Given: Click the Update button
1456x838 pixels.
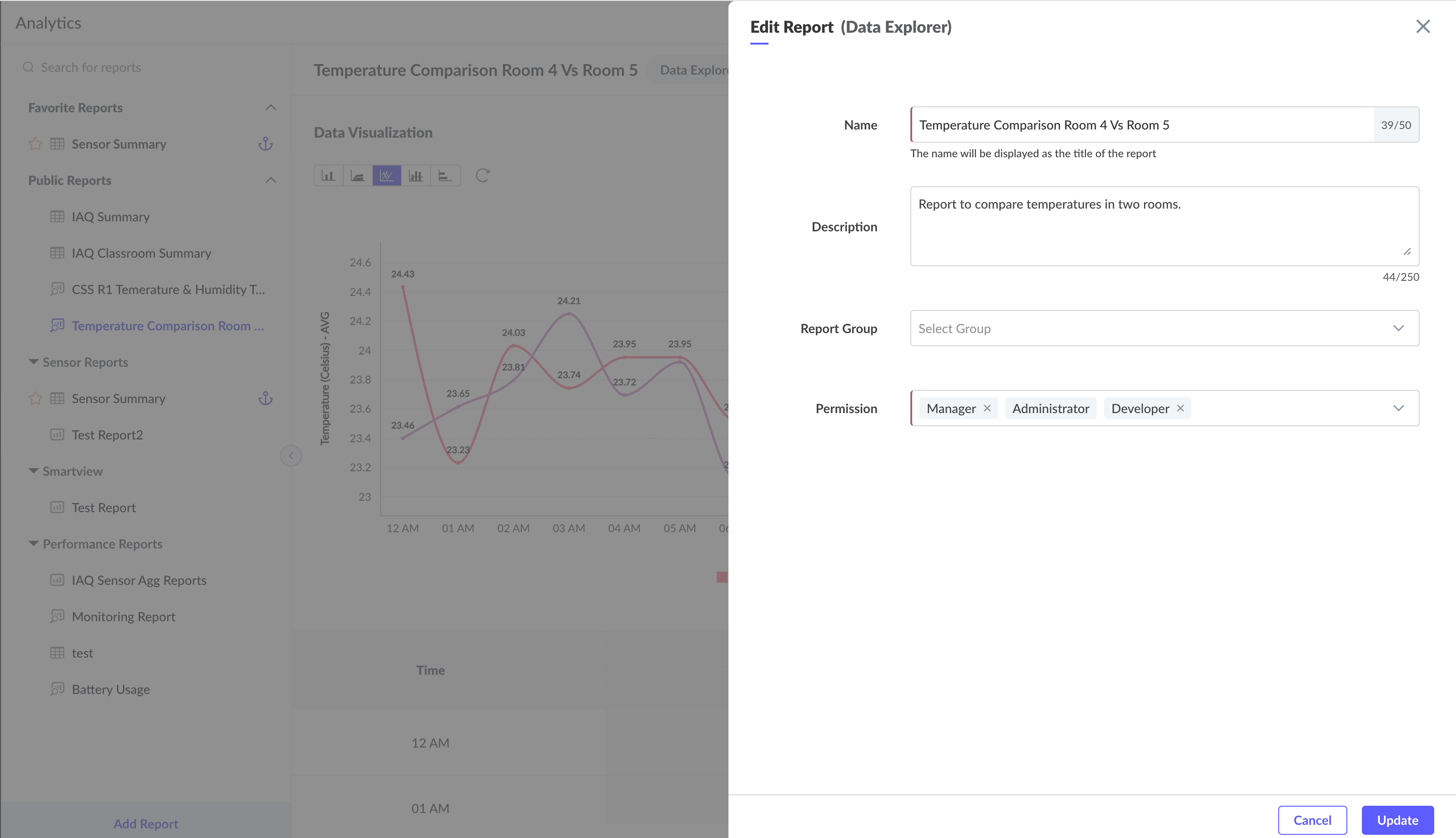Looking at the screenshot, I should (1397, 820).
